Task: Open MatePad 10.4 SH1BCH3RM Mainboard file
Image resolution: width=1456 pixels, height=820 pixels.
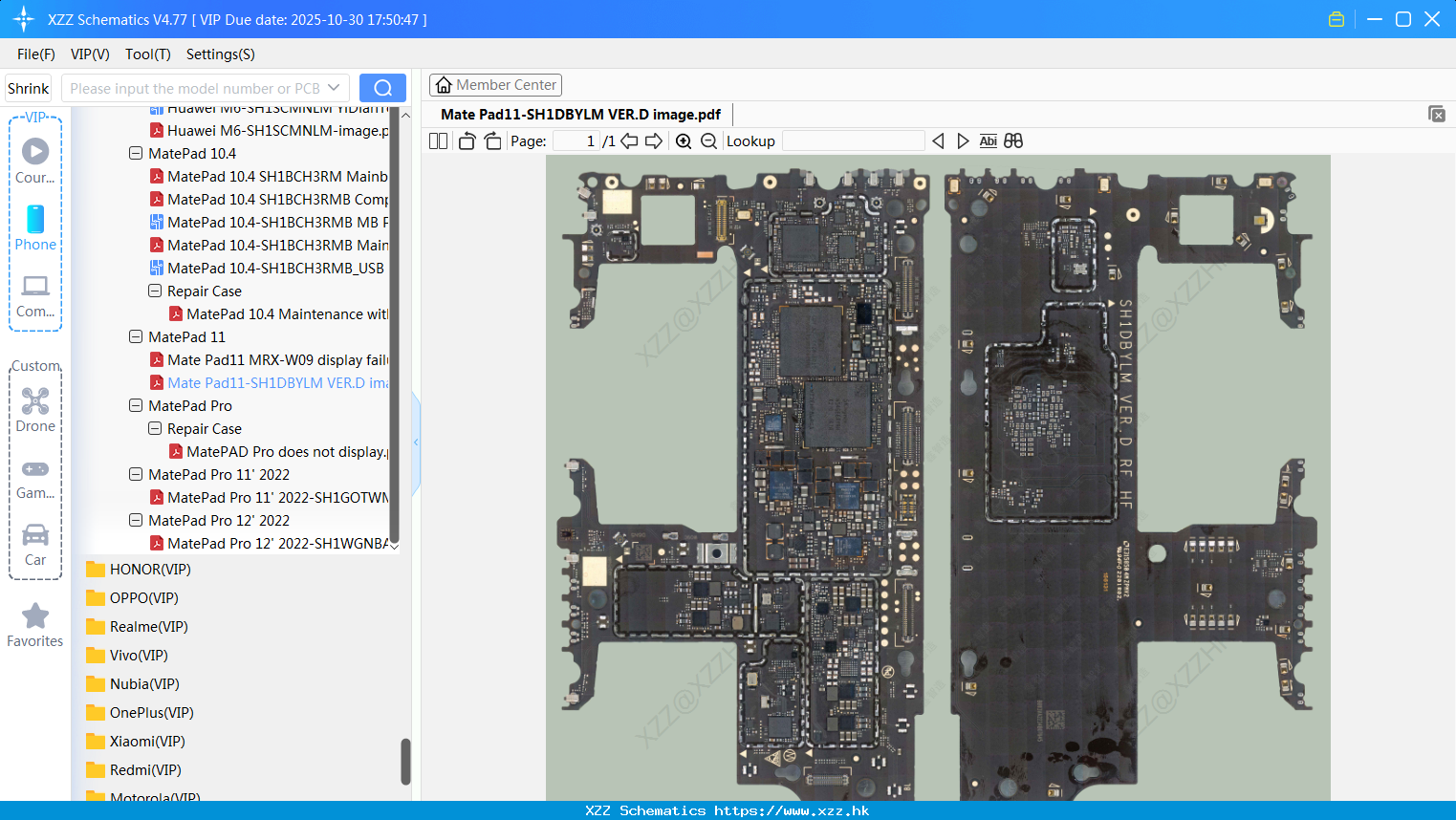Action: tap(269, 176)
